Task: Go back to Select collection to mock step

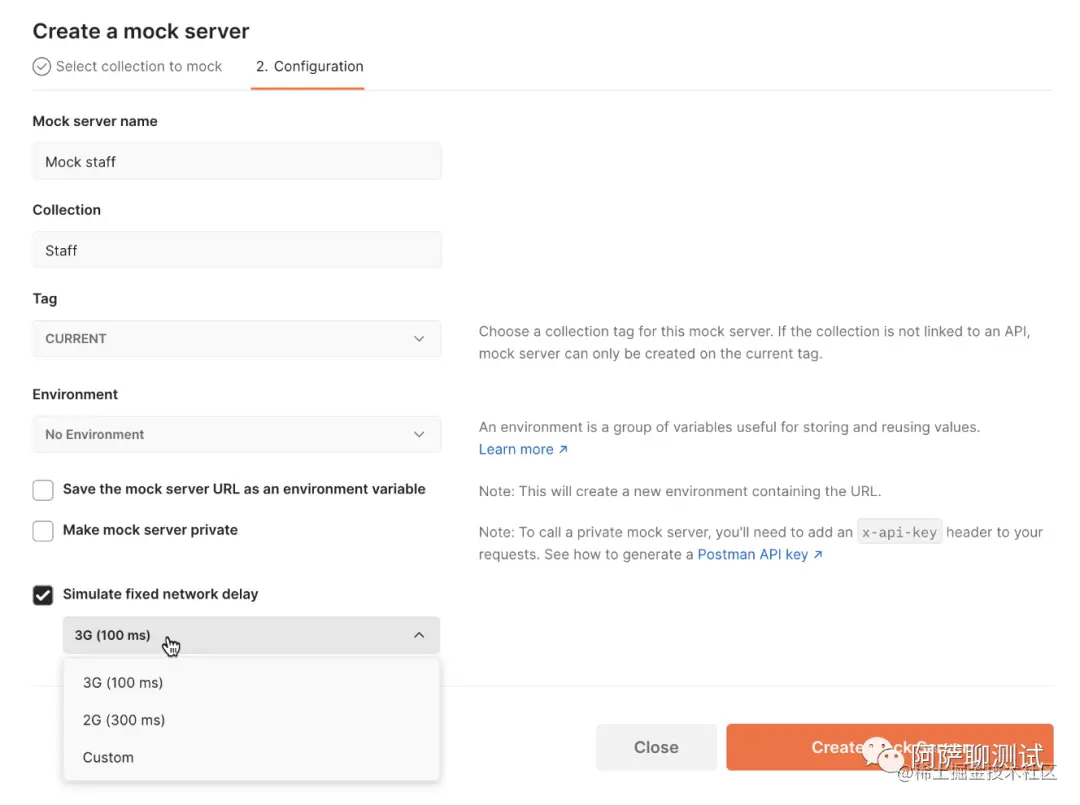Action: [x=139, y=66]
